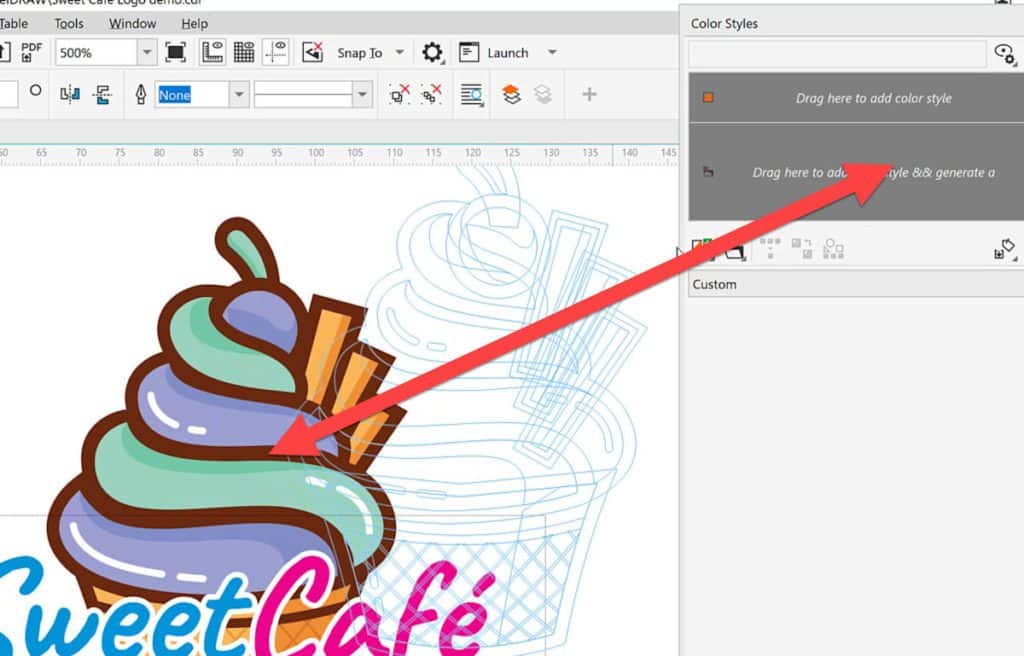Click the Launch button
The width and height of the screenshot is (1024, 656).
pos(506,53)
